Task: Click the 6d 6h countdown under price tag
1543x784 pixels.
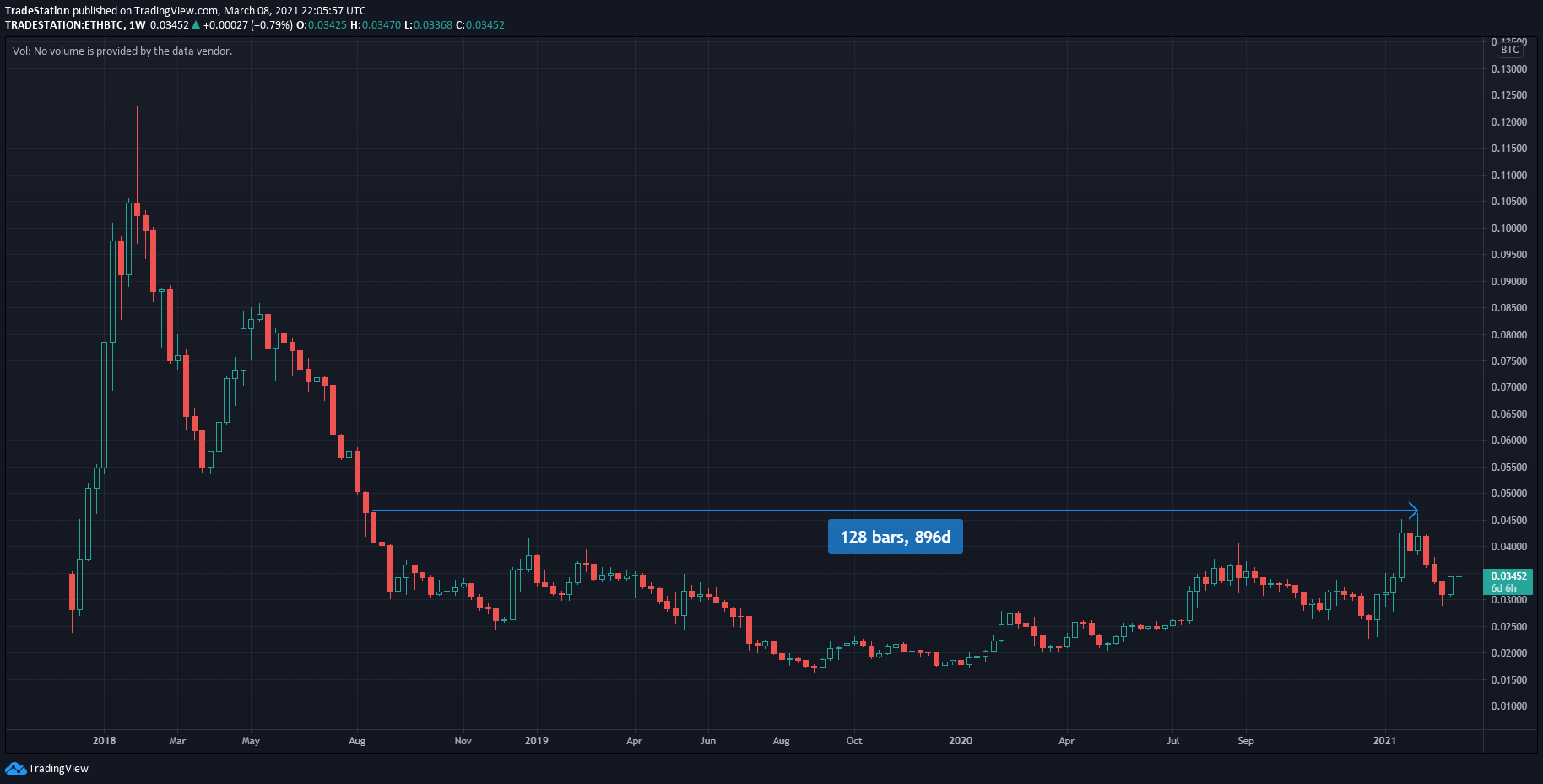Action: [1504, 588]
